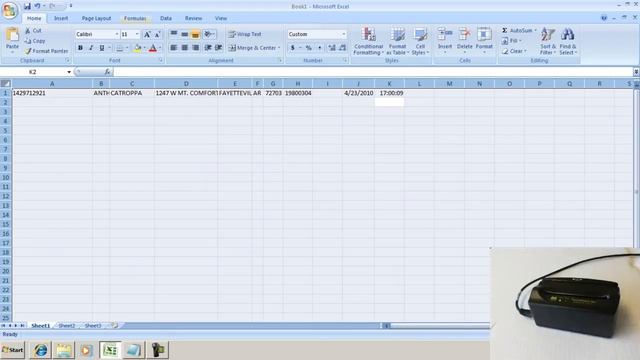Open Format as Table gallery

pos(397,41)
